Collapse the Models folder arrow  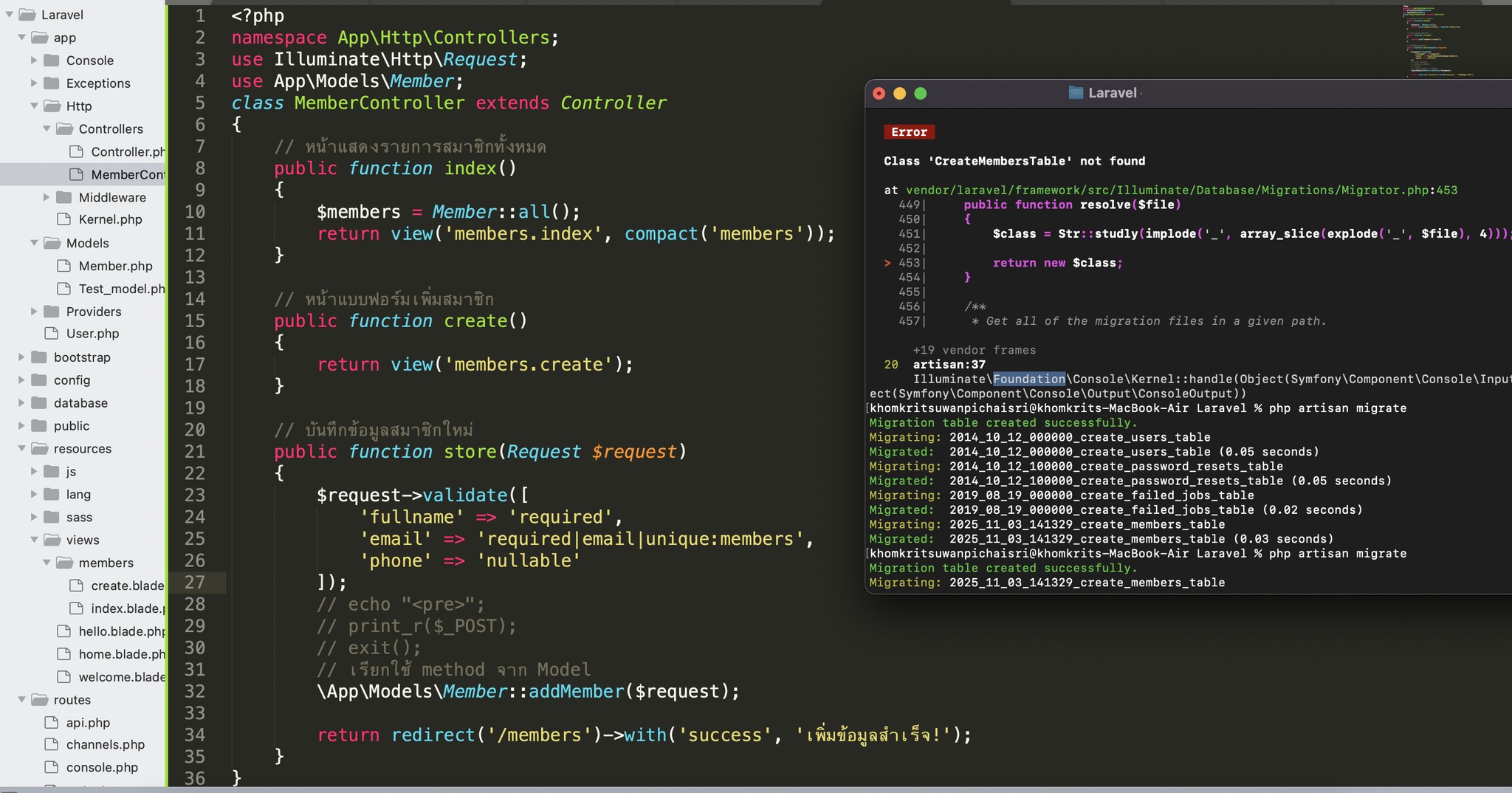click(x=34, y=243)
